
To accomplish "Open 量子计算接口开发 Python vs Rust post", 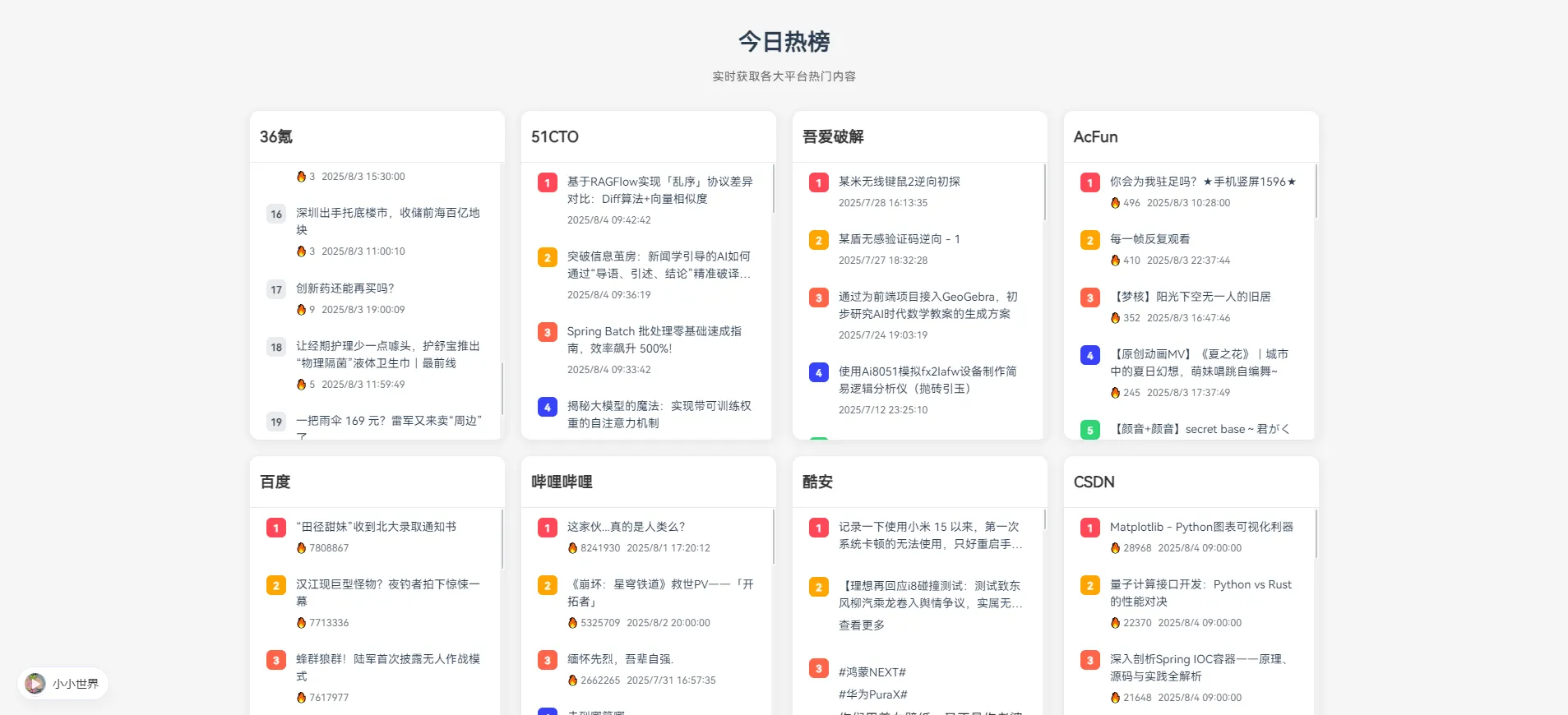I will [x=1200, y=593].
